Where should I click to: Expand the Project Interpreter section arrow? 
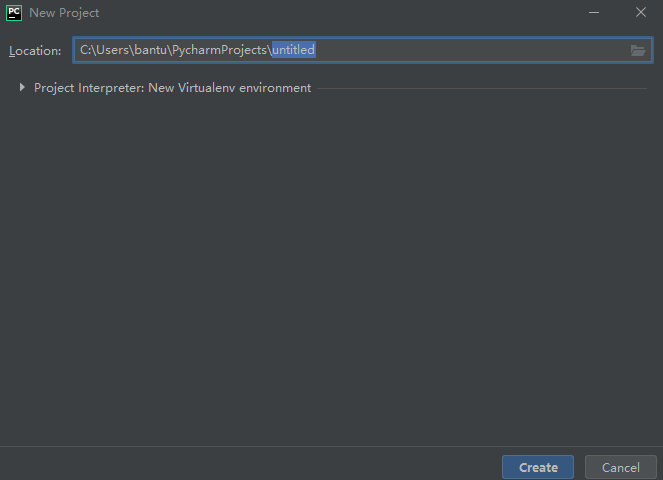coord(22,88)
